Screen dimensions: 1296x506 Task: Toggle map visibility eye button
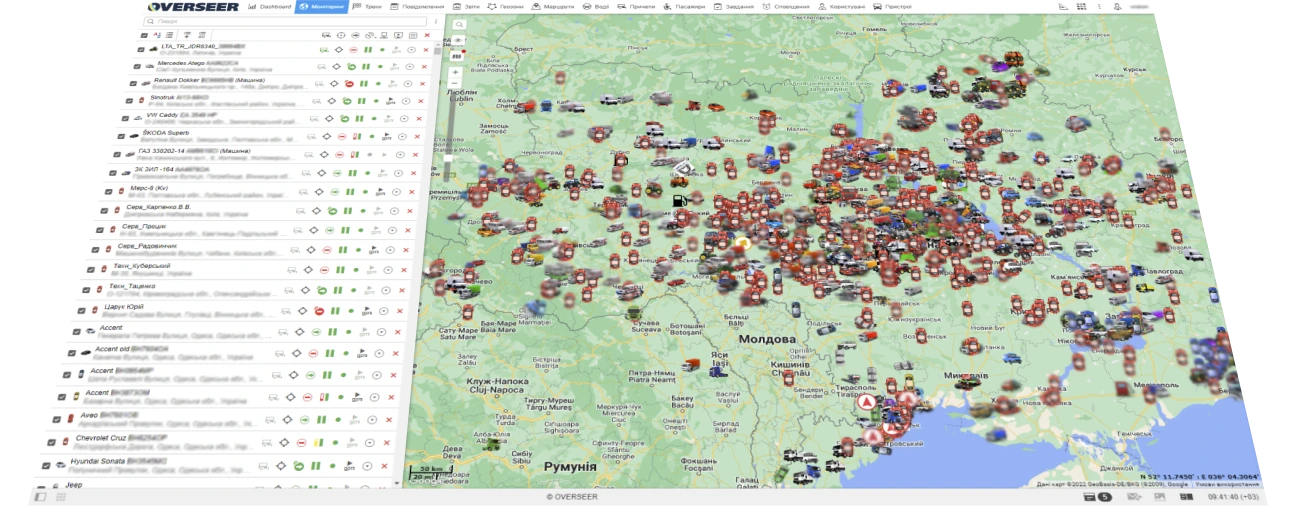457,40
